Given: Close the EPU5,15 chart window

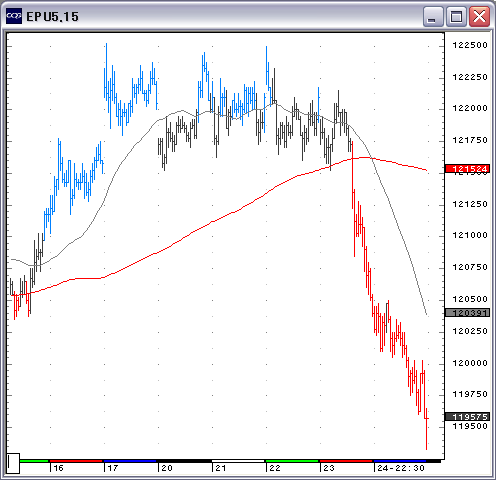Looking at the screenshot, I should pyautogui.click(x=479, y=16).
